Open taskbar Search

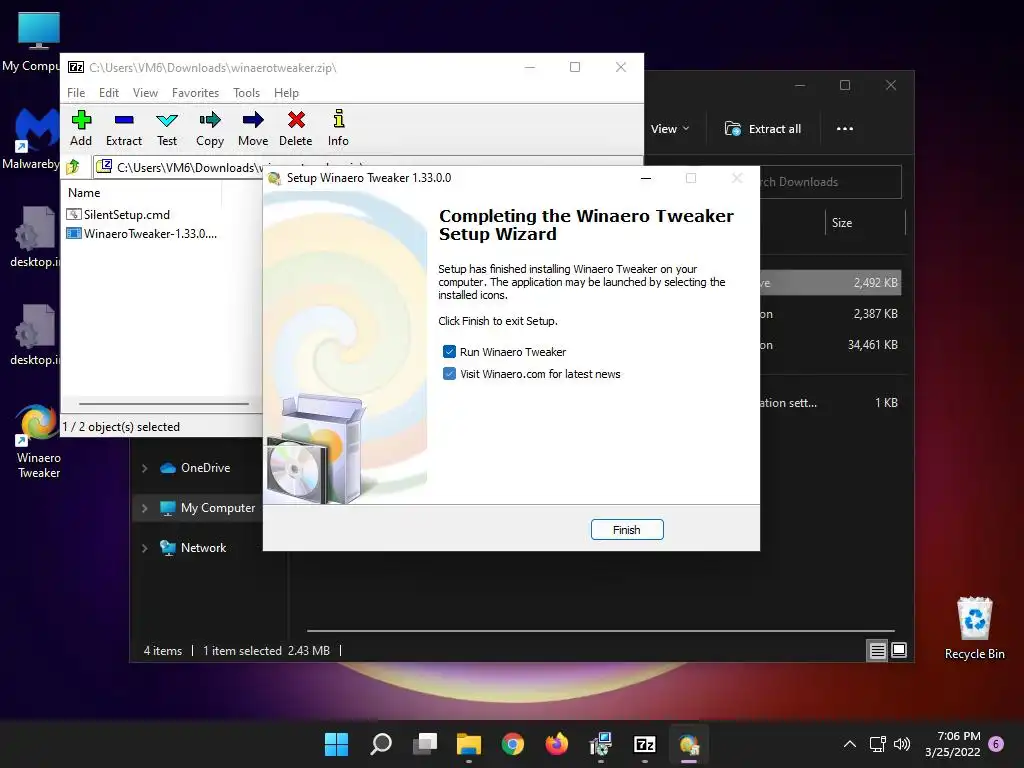pyautogui.click(x=381, y=744)
